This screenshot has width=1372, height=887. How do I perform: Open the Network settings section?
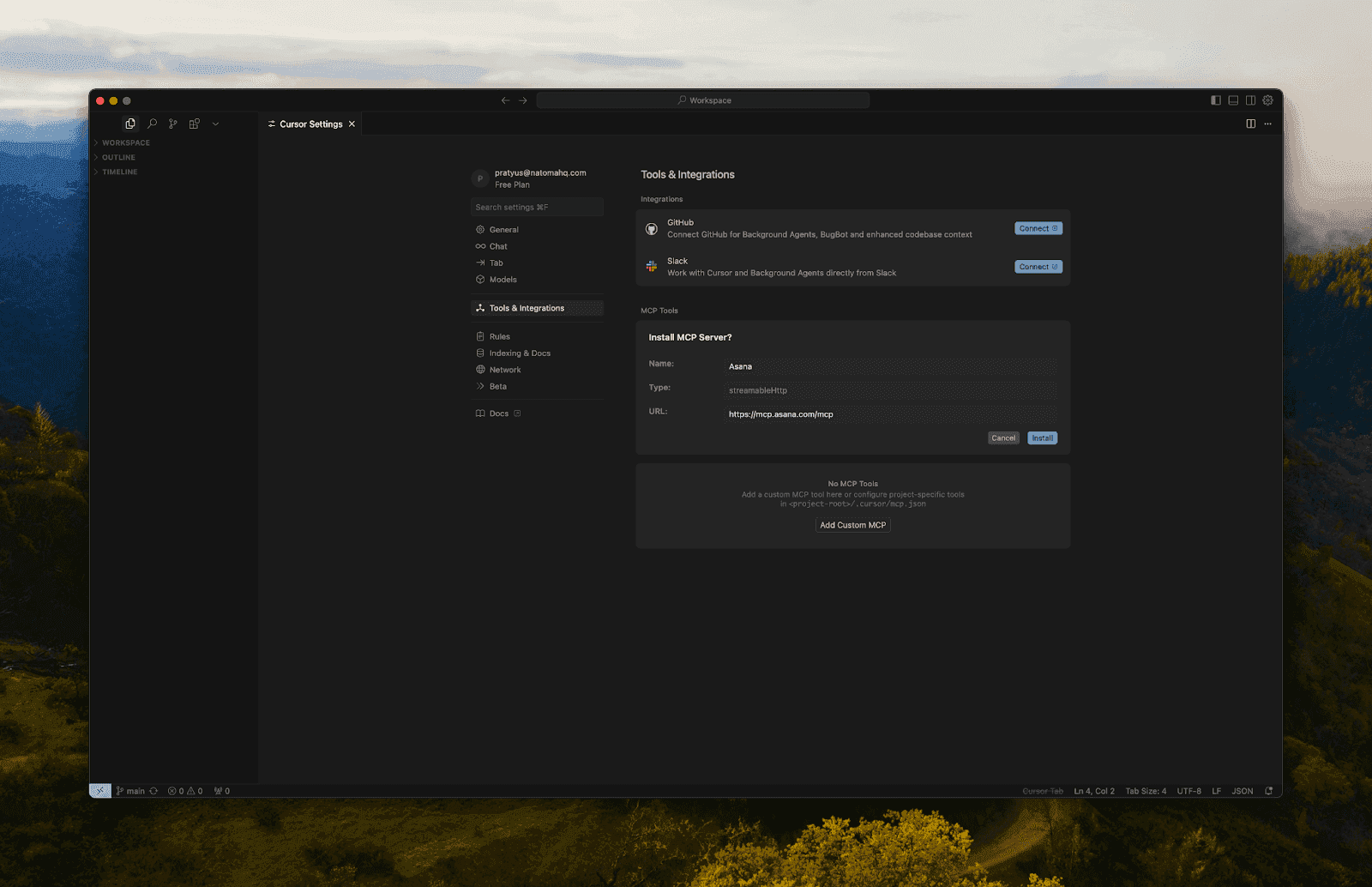point(537,370)
